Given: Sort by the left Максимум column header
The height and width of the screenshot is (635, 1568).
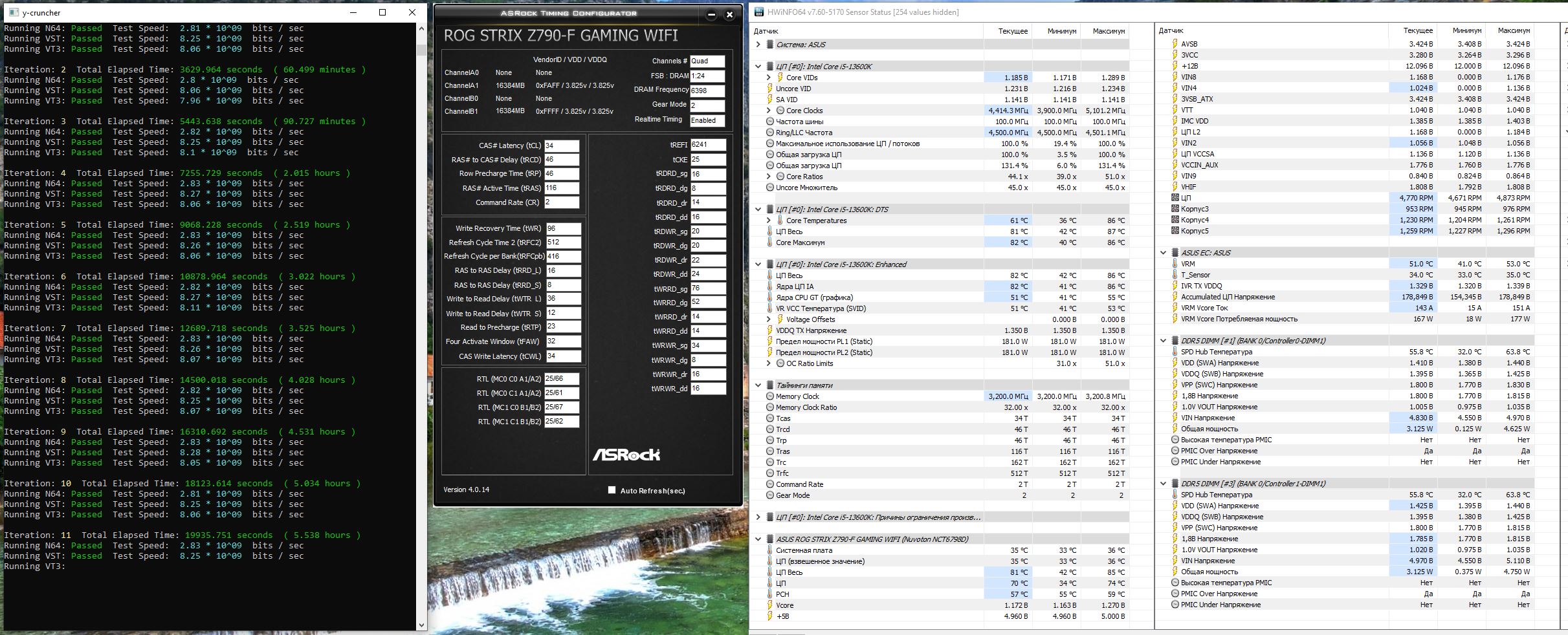Looking at the screenshot, I should [x=1105, y=31].
